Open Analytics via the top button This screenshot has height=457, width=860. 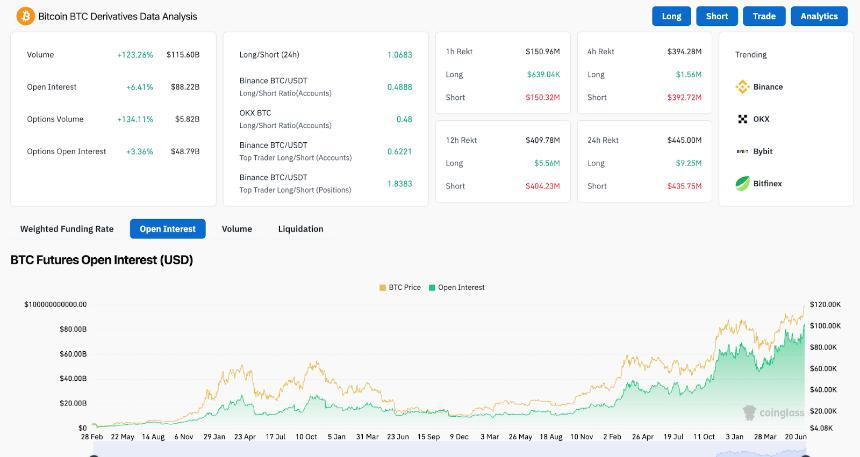pyautogui.click(x=819, y=16)
